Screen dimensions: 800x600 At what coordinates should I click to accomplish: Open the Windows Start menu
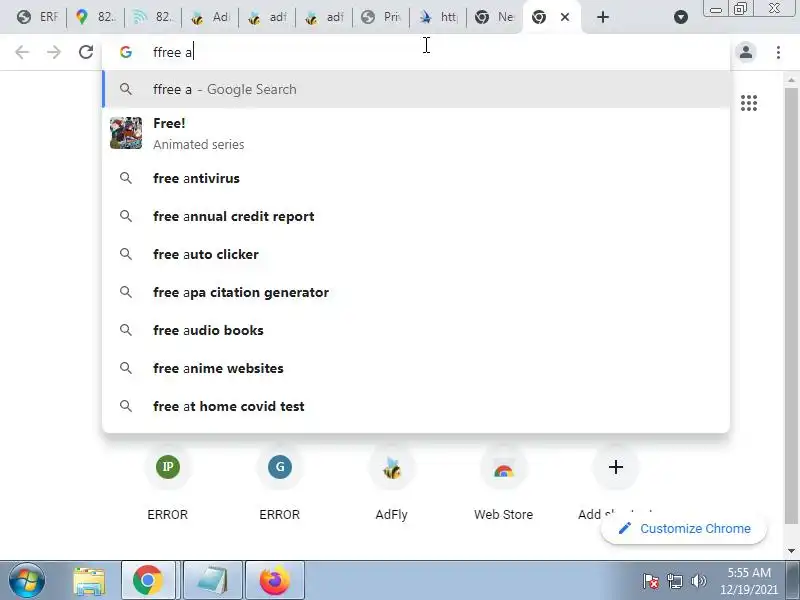(27, 581)
